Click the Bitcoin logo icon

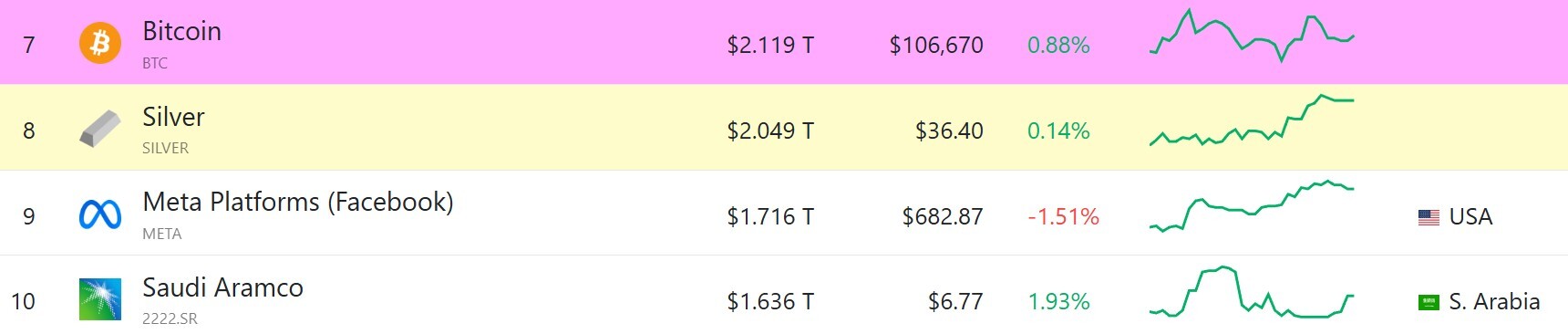(100, 43)
